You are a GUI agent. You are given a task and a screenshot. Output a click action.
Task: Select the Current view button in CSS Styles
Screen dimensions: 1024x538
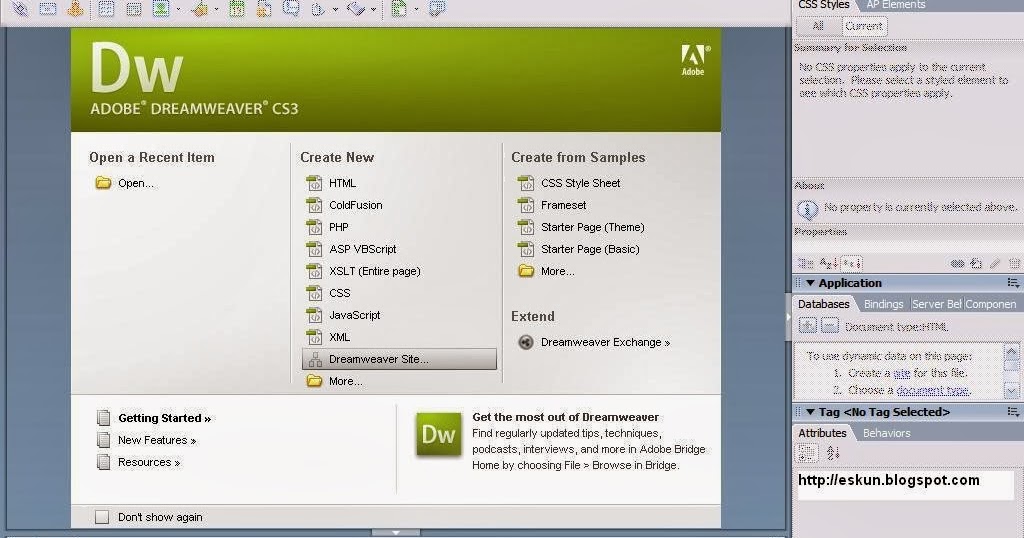pos(863,26)
